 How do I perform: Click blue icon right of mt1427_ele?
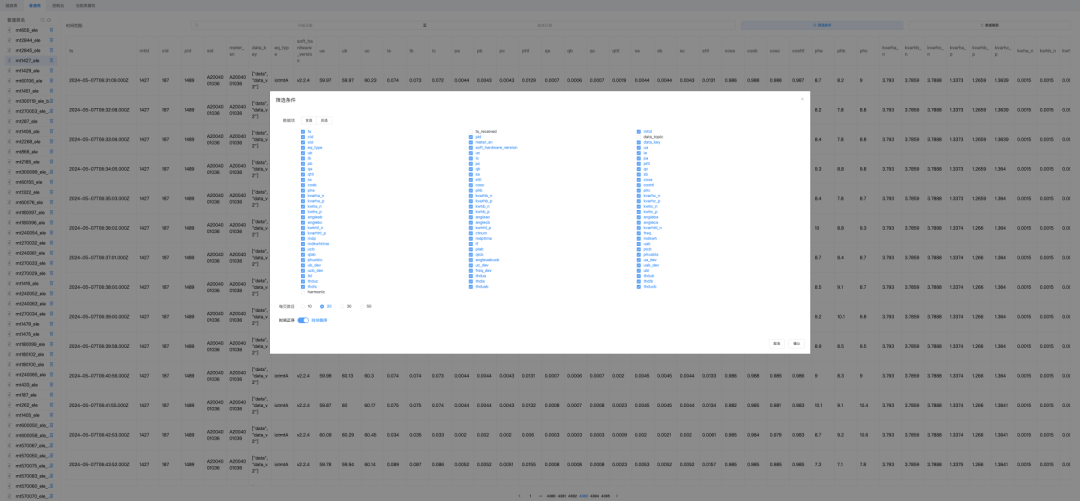52,61
